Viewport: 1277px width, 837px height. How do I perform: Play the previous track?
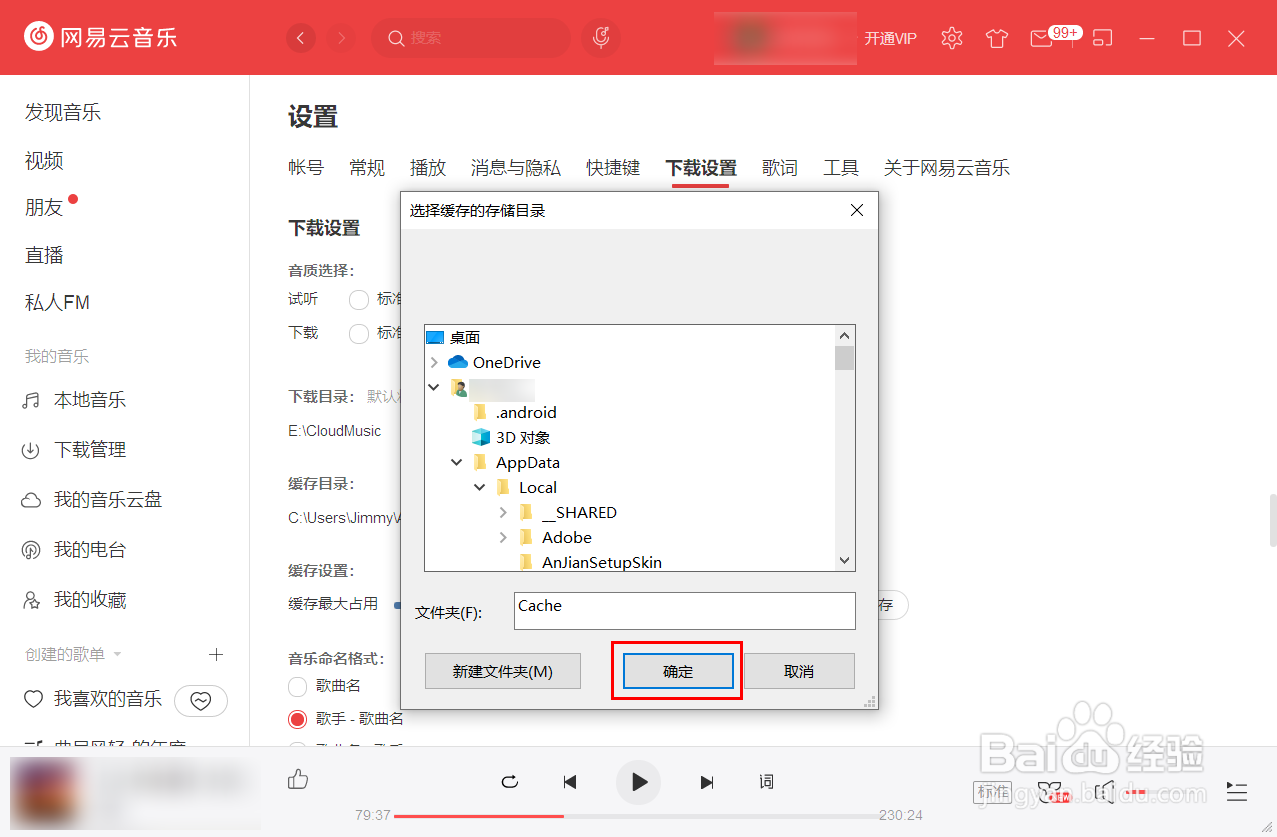[x=570, y=782]
